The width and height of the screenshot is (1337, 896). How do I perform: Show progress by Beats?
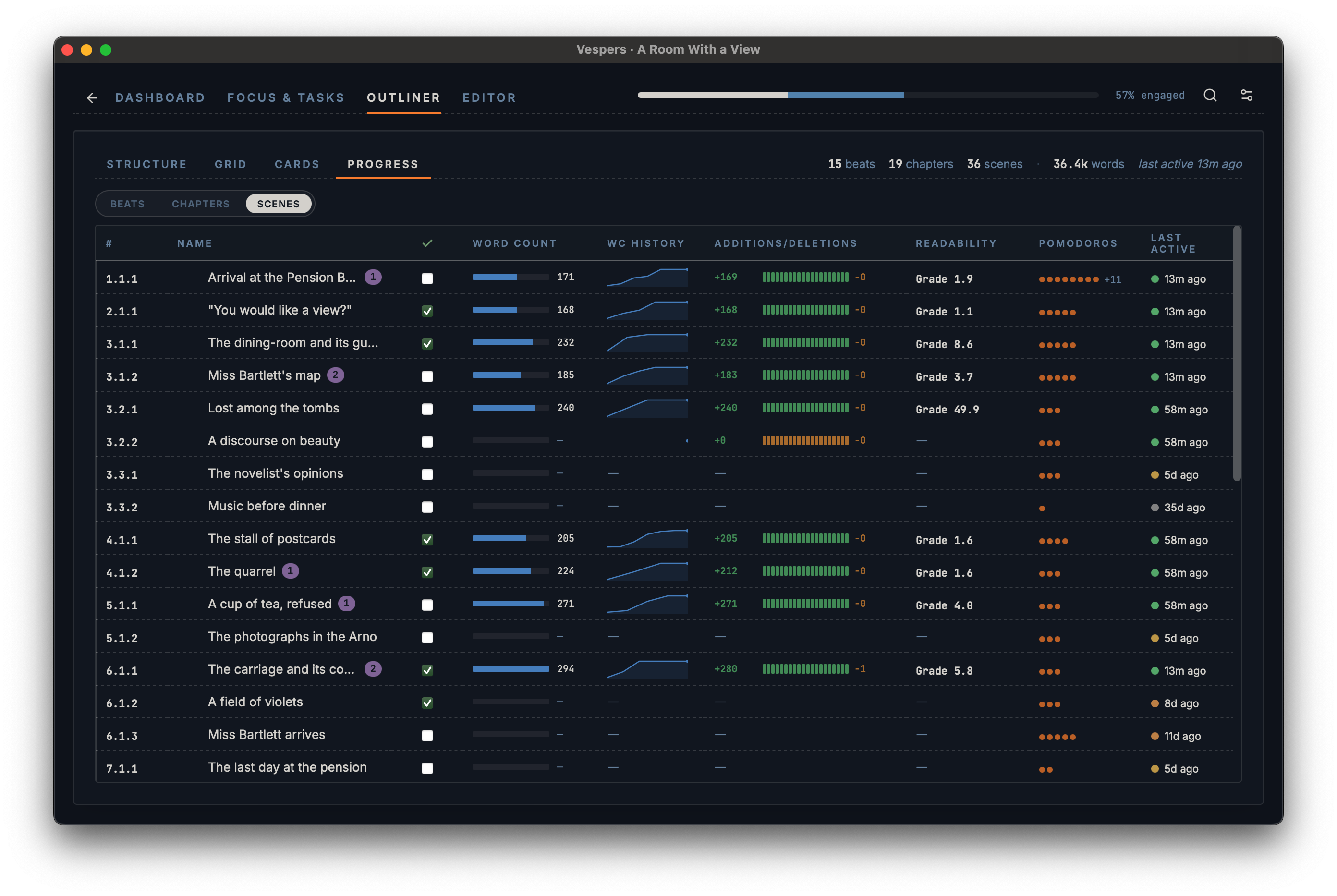[x=127, y=204]
